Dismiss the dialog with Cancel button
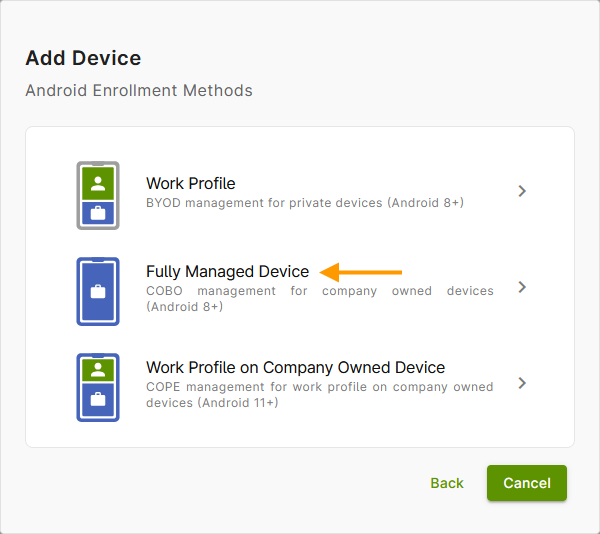Image resolution: width=600 pixels, height=534 pixels. pyautogui.click(x=527, y=483)
